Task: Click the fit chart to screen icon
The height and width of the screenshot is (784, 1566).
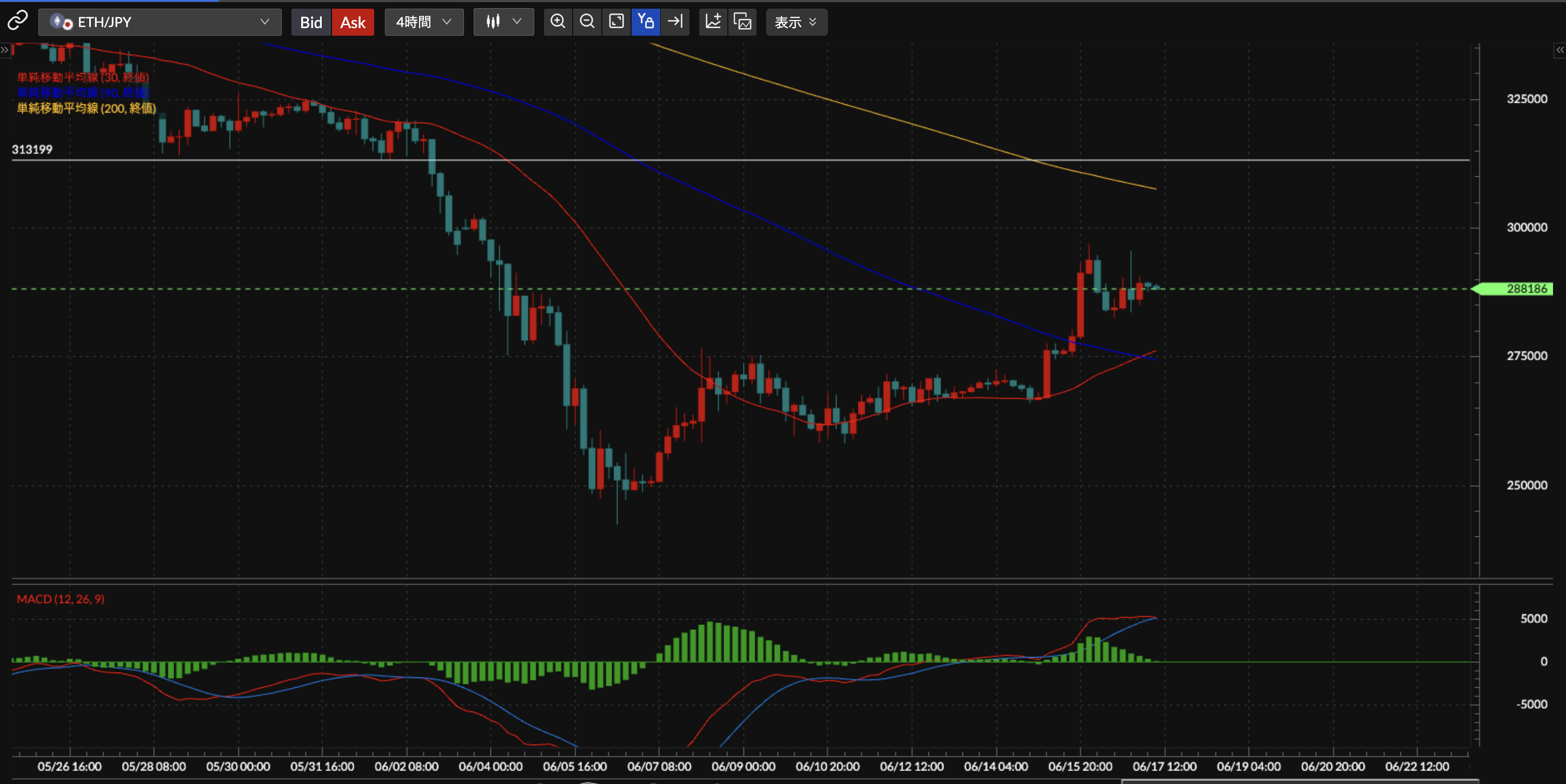Action: click(616, 22)
